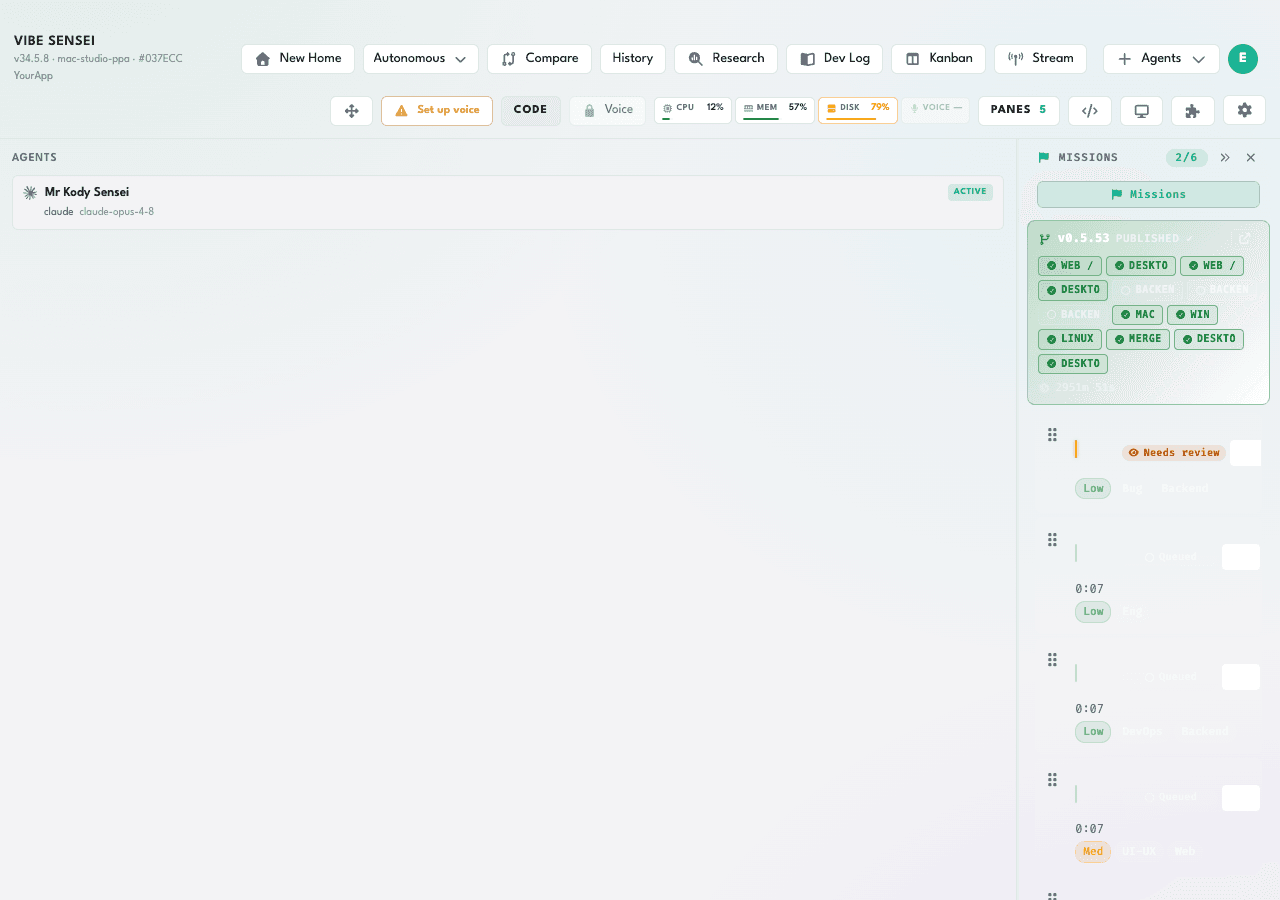Click the Needs review status badge
The image size is (1280, 900).
pos(1174,453)
